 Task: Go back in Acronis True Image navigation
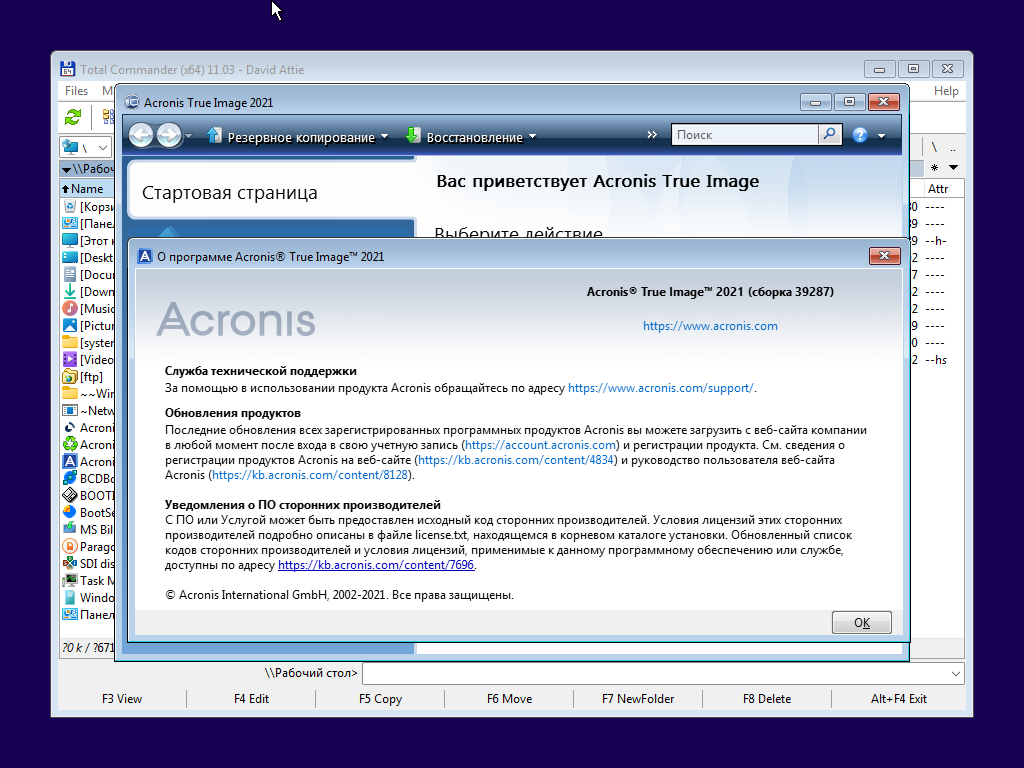coord(141,135)
